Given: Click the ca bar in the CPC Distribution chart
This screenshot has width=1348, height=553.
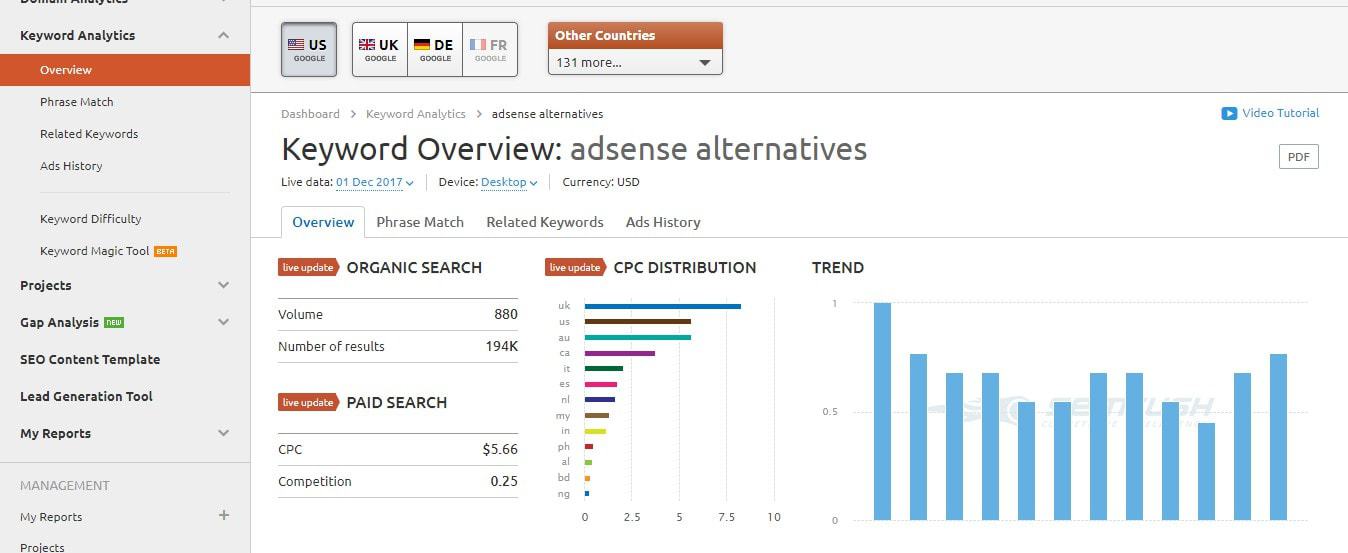Looking at the screenshot, I should click(x=620, y=353).
